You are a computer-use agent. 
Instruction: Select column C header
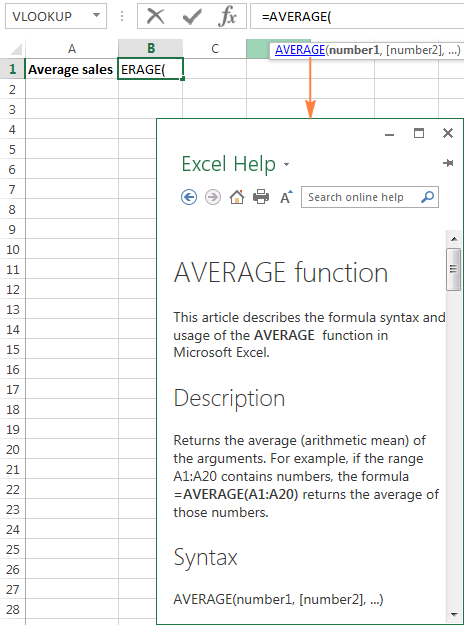tap(215, 49)
